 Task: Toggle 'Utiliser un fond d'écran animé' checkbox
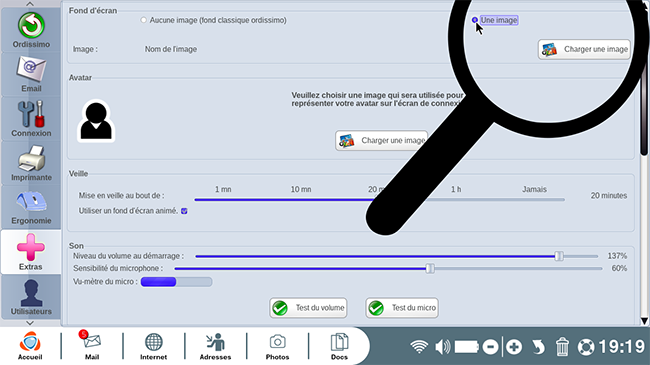coord(184,211)
